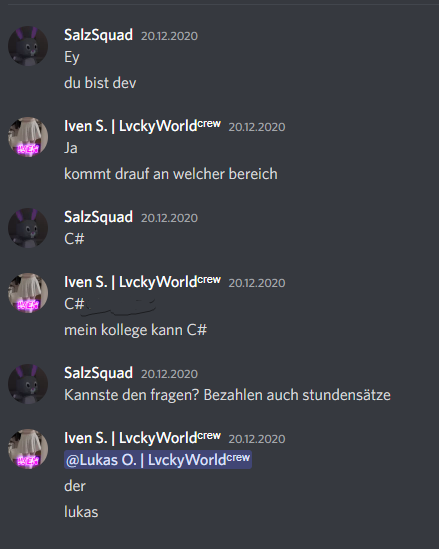Viewport: 439px width, 549px height.
Task: Click Iven S. | LvckyWorld username above 'Ja'
Action: [x=142, y=126]
